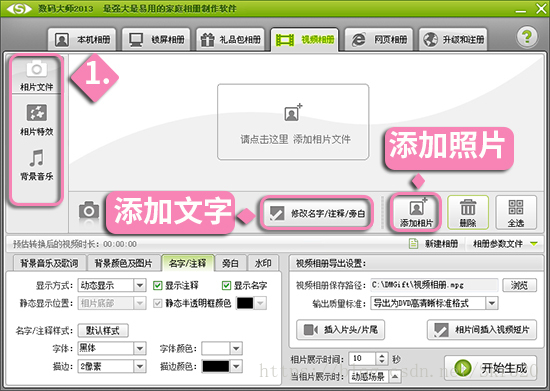This screenshot has height=391, width=550.
Task: Click the 默认样式 button
Action: (x=103, y=330)
